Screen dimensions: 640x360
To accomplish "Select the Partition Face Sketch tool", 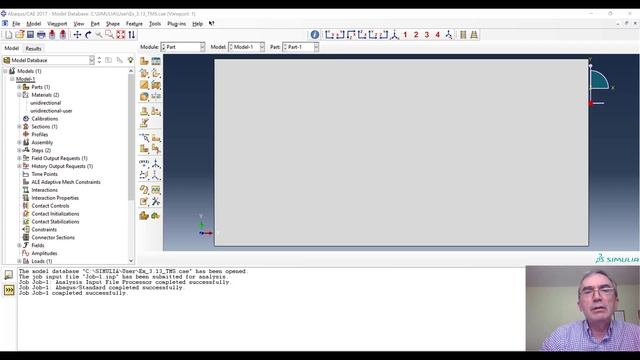I will [156, 138].
